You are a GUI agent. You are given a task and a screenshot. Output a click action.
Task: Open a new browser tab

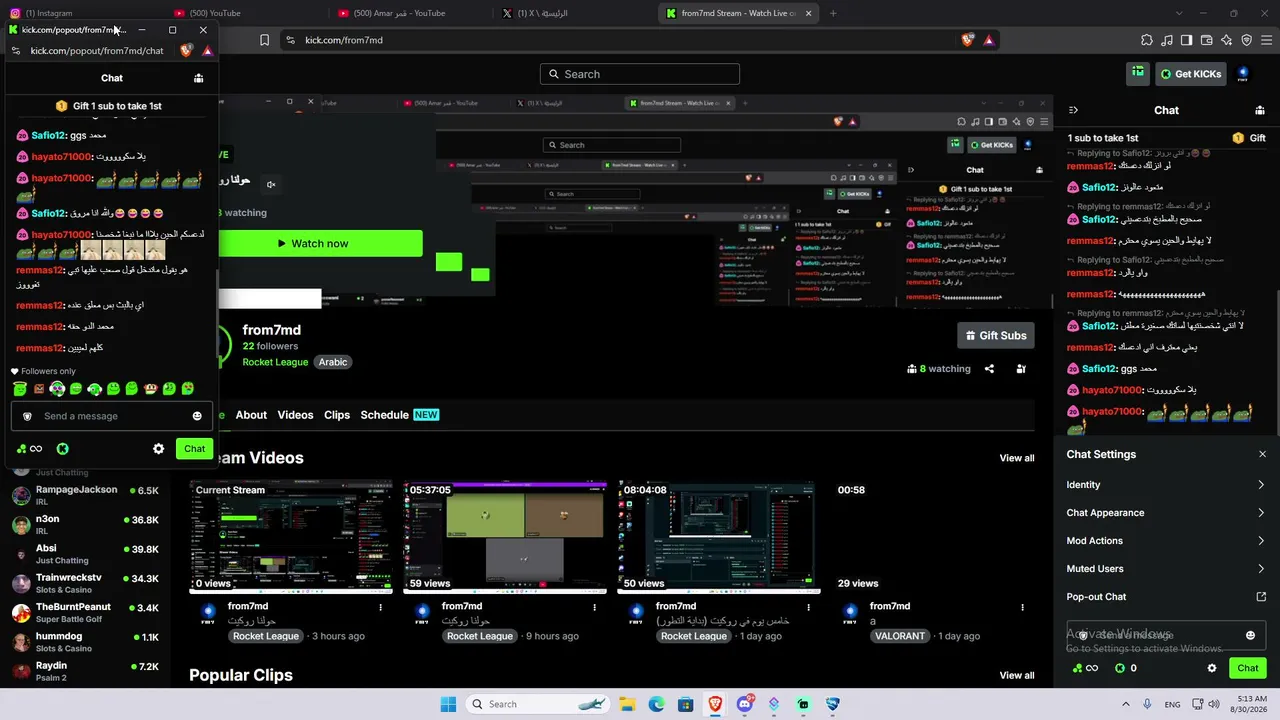click(833, 13)
